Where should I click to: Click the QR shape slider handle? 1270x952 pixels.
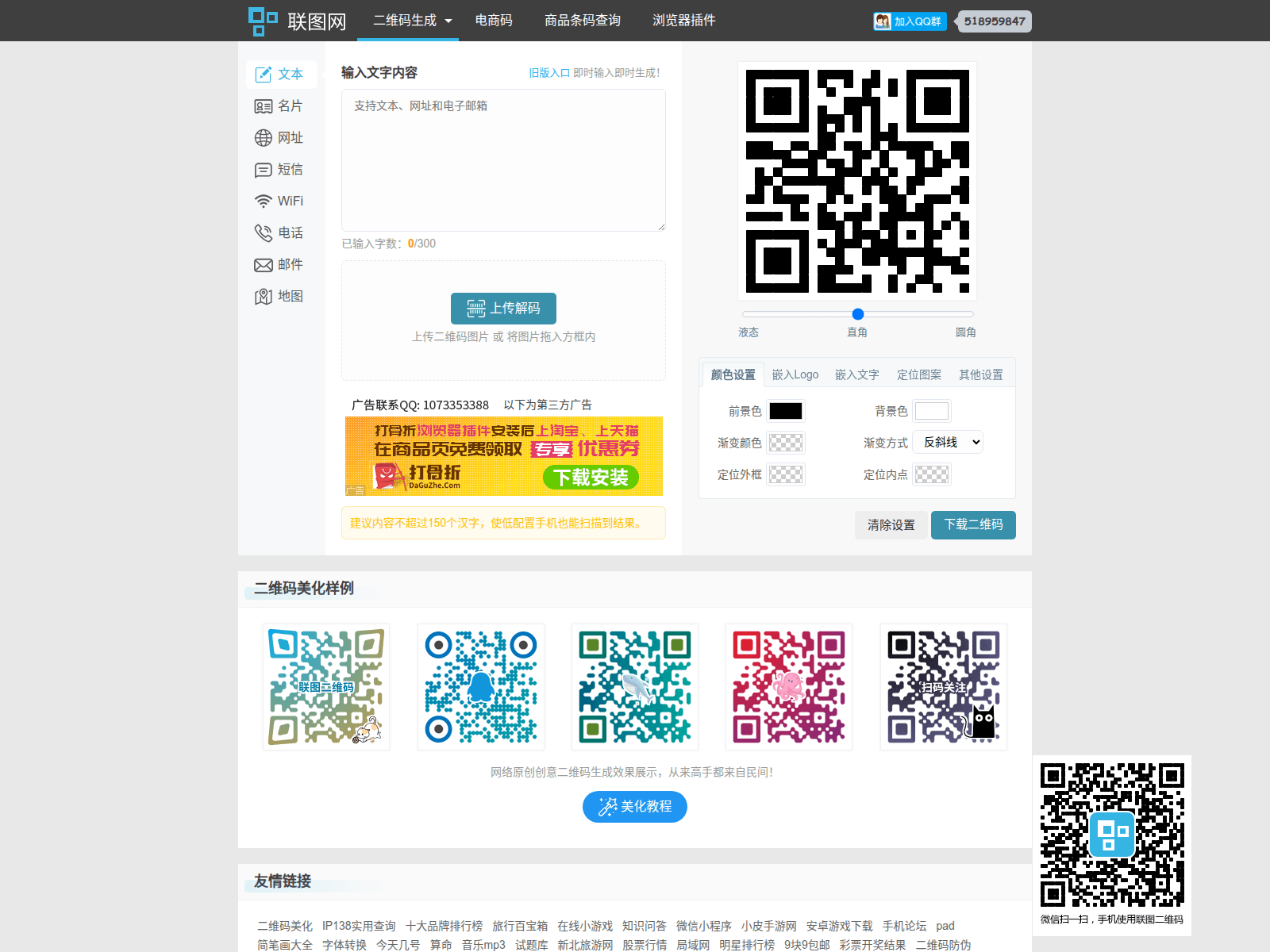click(x=857, y=314)
